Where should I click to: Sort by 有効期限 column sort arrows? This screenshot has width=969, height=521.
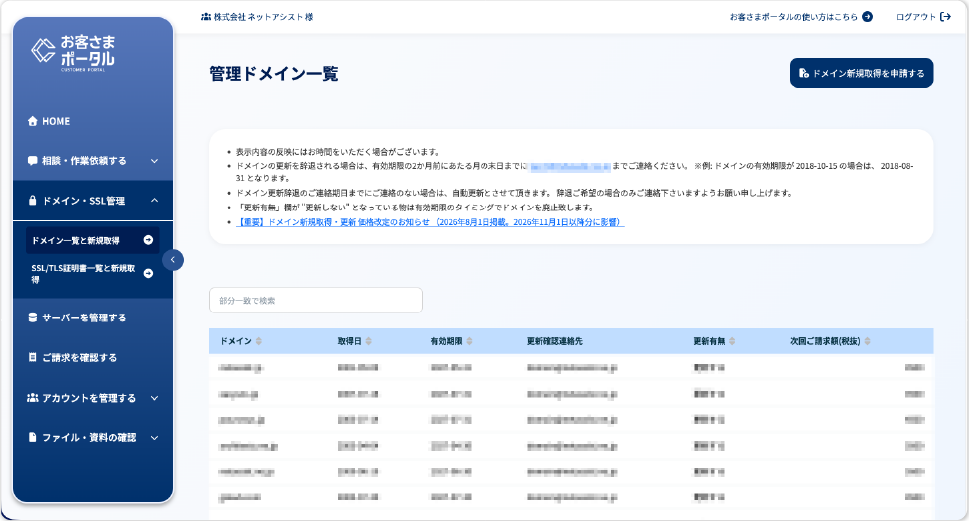pos(469,341)
